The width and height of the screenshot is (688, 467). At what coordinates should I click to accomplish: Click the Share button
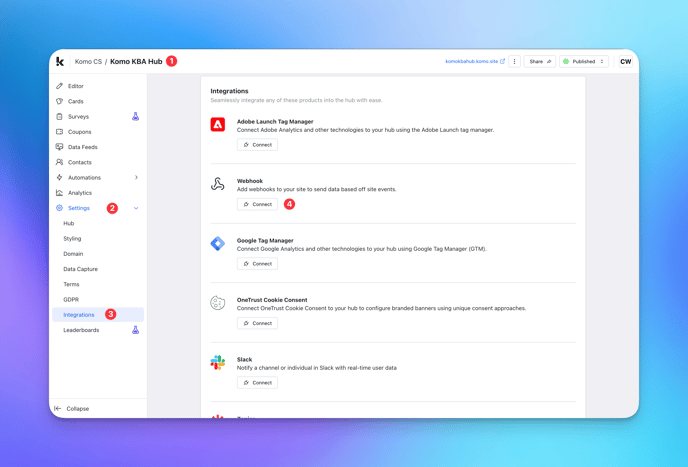(x=540, y=61)
